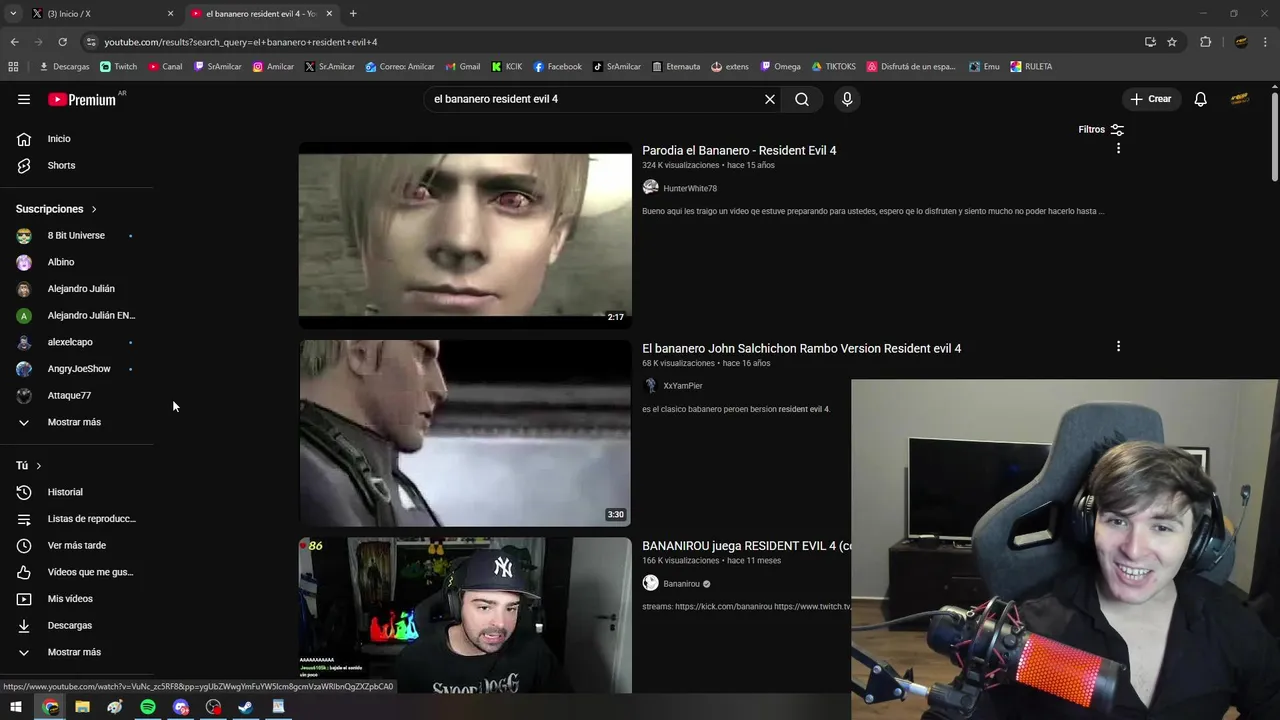Viewport: 1280px width, 720px height.
Task: Open Parodia el Bananero - Resident Evil 4 title
Action: (x=739, y=150)
